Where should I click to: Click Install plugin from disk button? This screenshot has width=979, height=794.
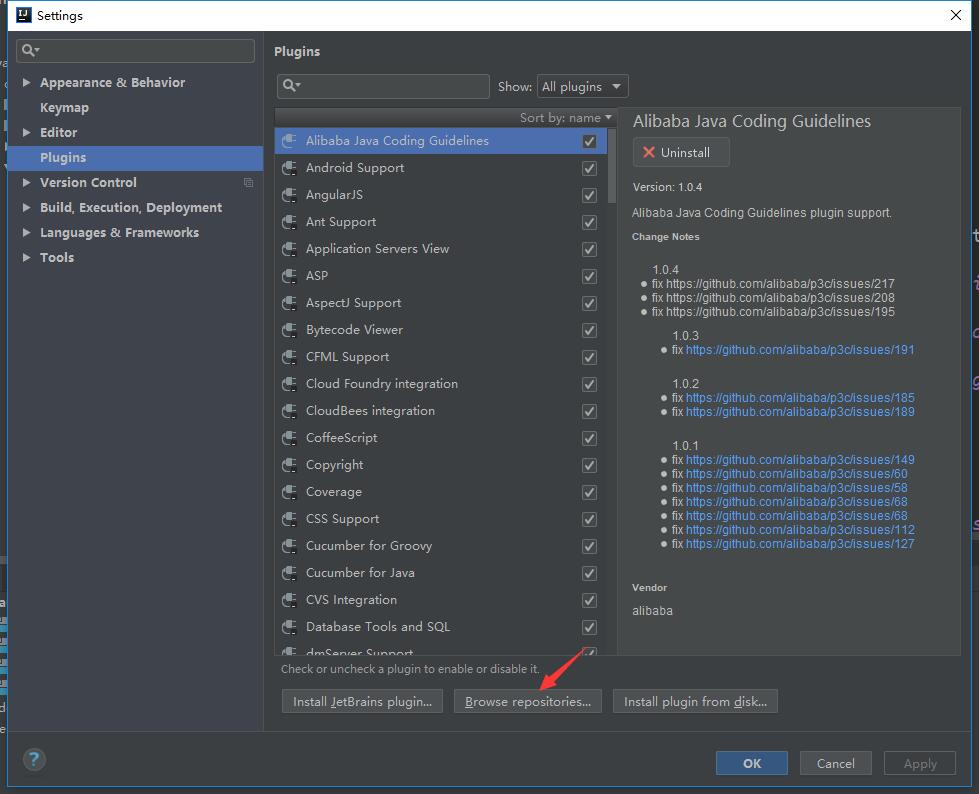click(x=695, y=702)
